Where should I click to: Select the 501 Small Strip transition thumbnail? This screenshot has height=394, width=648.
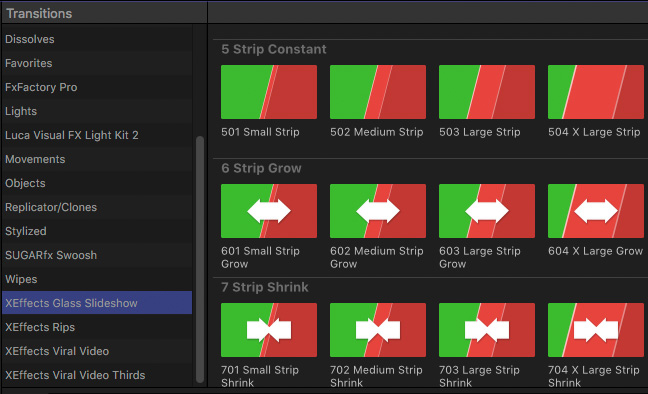[269, 92]
